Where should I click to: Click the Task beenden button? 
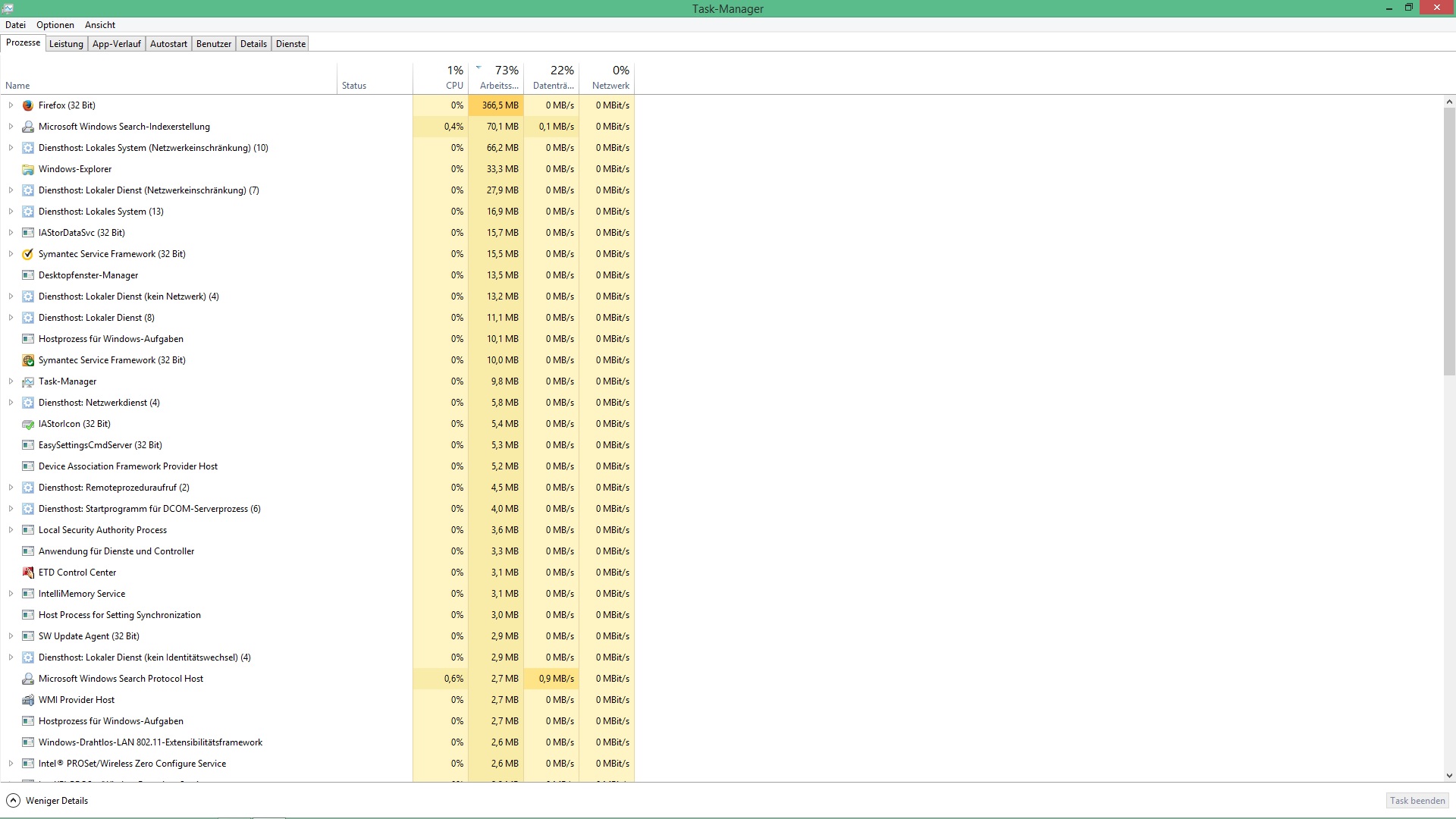1417,801
